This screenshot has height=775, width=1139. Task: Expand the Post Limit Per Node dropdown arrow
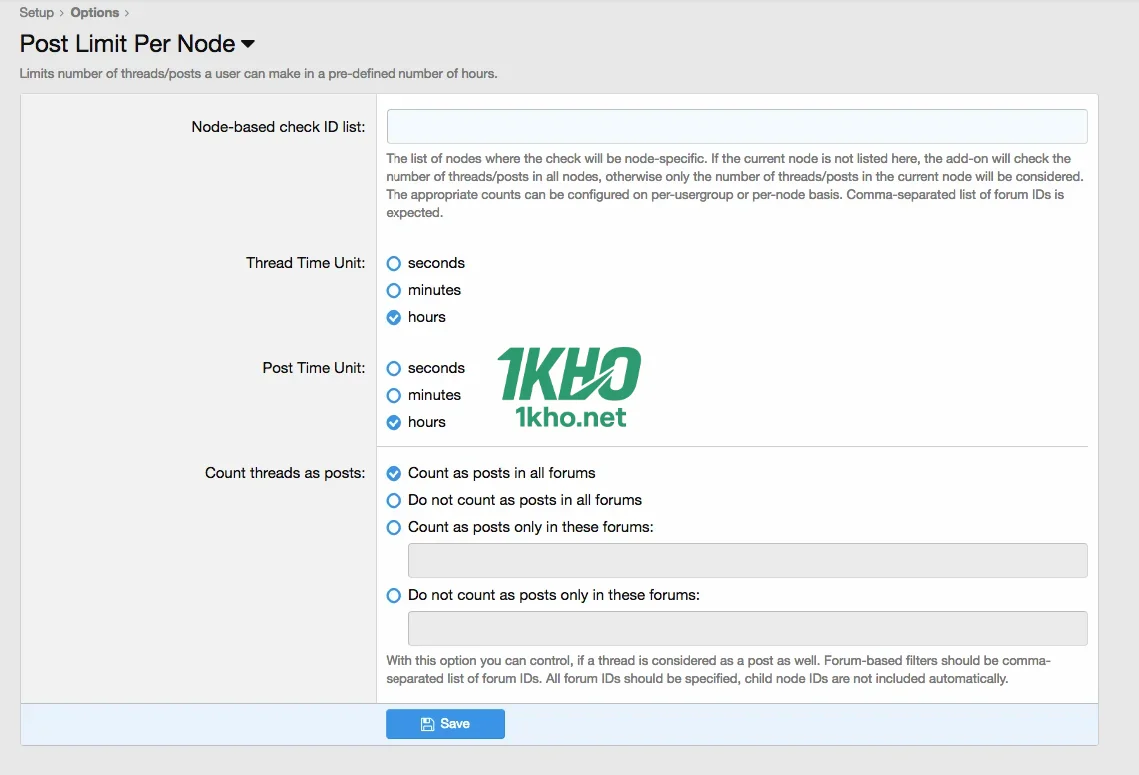coord(248,44)
